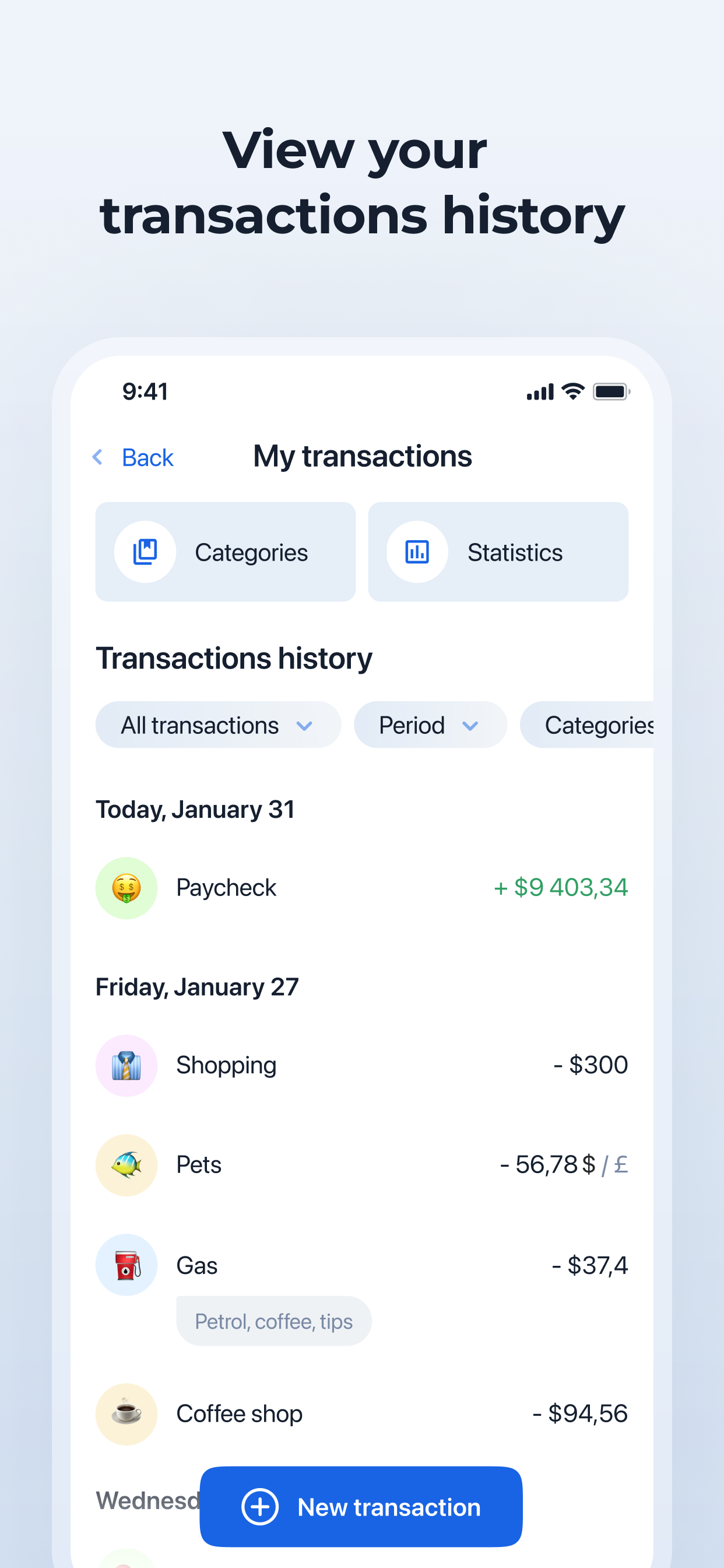
Task: Expand the All transactions filter dropdown
Action: click(218, 725)
